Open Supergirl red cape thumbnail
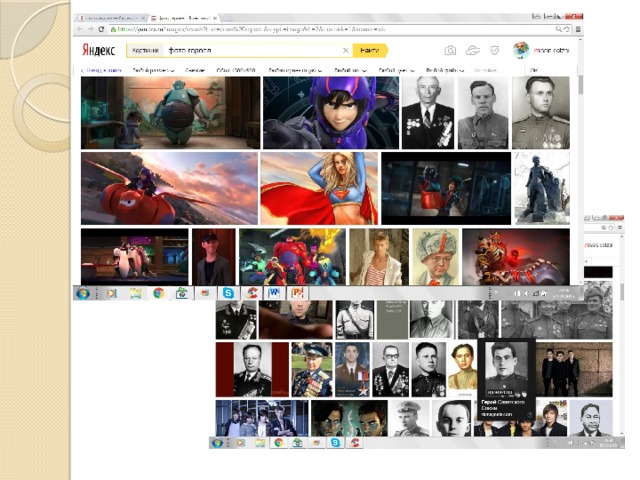This screenshot has height=480, width=640. 319,189
